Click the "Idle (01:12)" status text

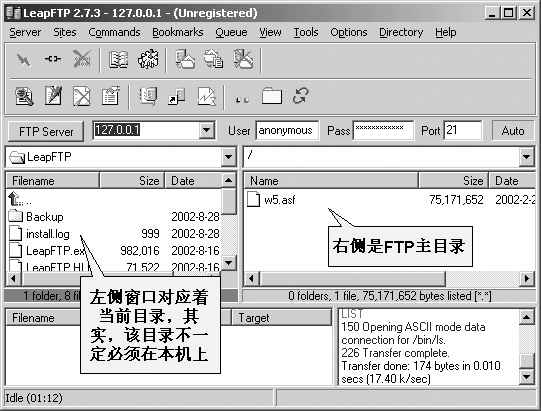tap(34, 398)
